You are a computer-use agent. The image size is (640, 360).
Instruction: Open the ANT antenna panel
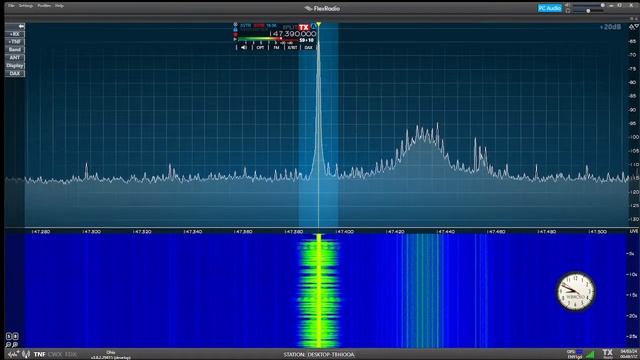[x=15, y=58]
